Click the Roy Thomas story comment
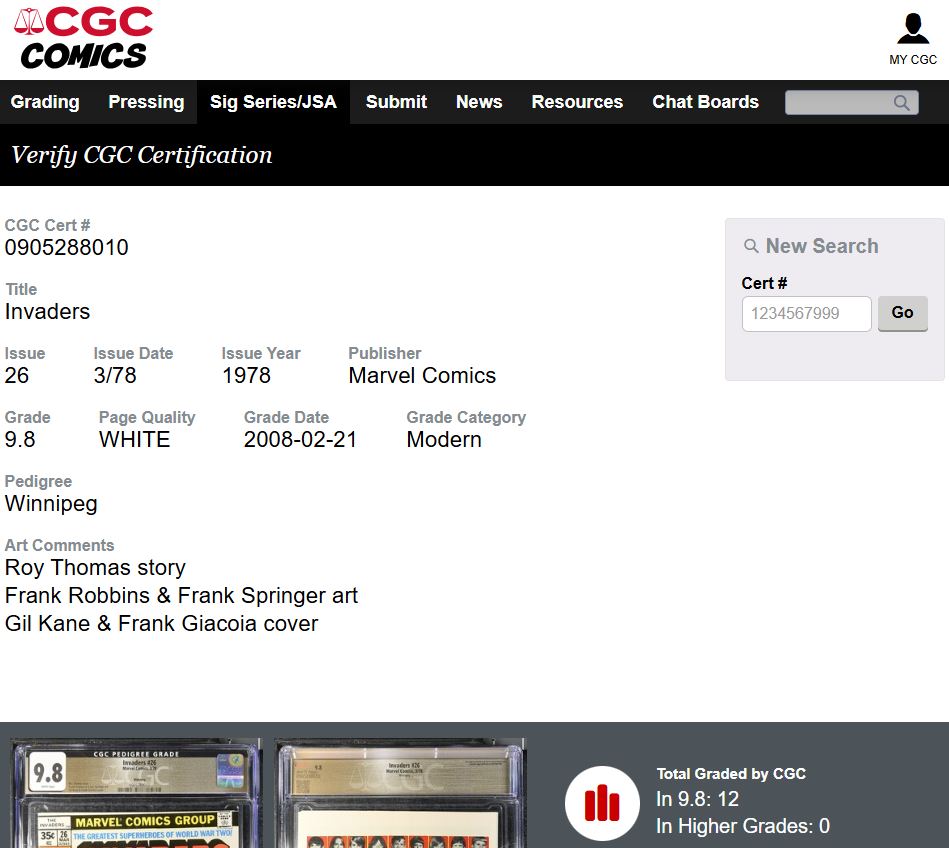The height and width of the screenshot is (848, 949). click(x=95, y=568)
